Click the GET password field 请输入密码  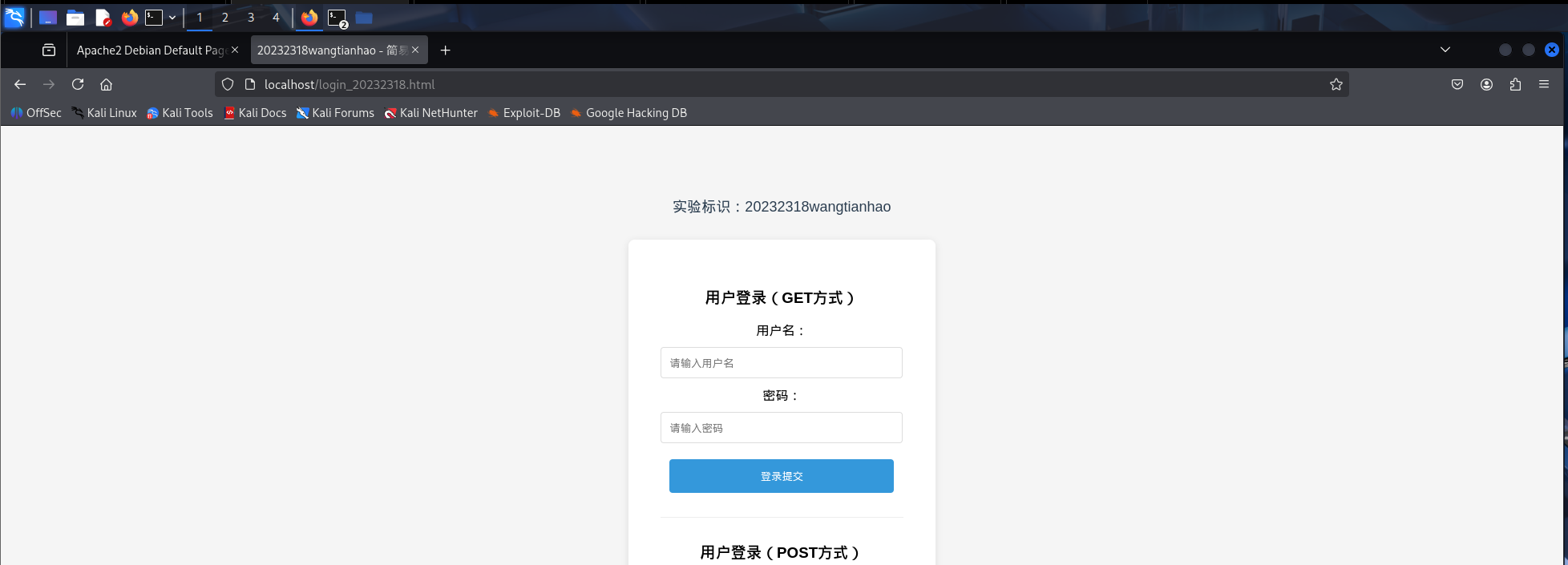pos(782,427)
